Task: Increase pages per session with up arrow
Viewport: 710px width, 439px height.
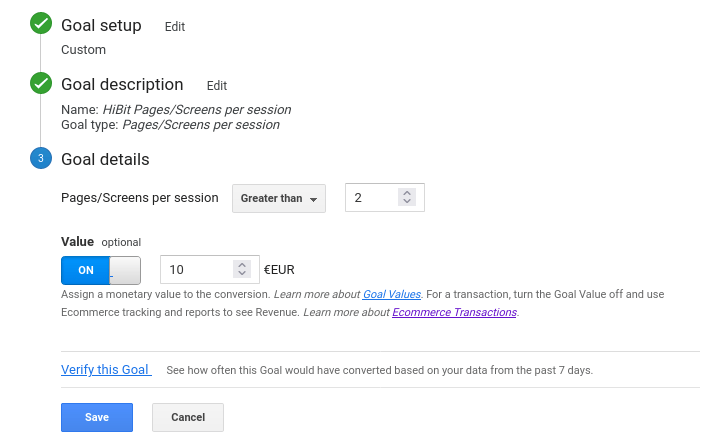Action: pos(407,193)
